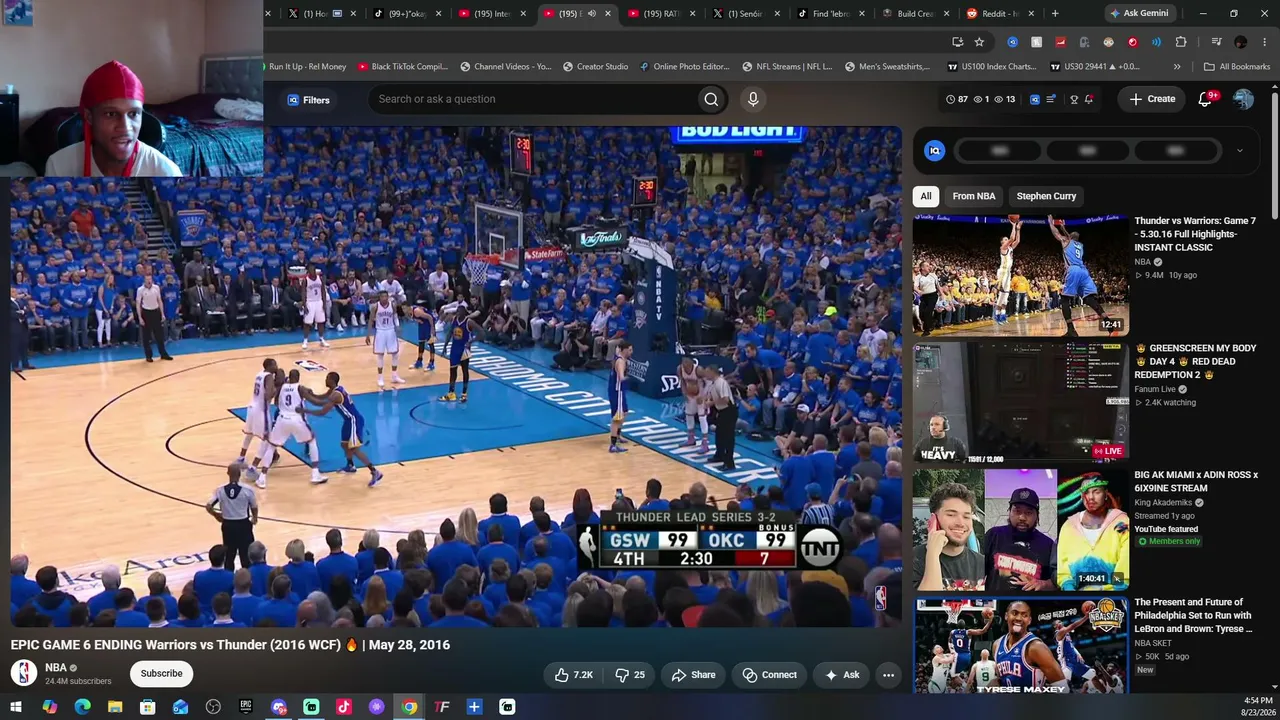This screenshot has height=720, width=1280.
Task: Dislike the video showing 25
Action: (x=630, y=675)
